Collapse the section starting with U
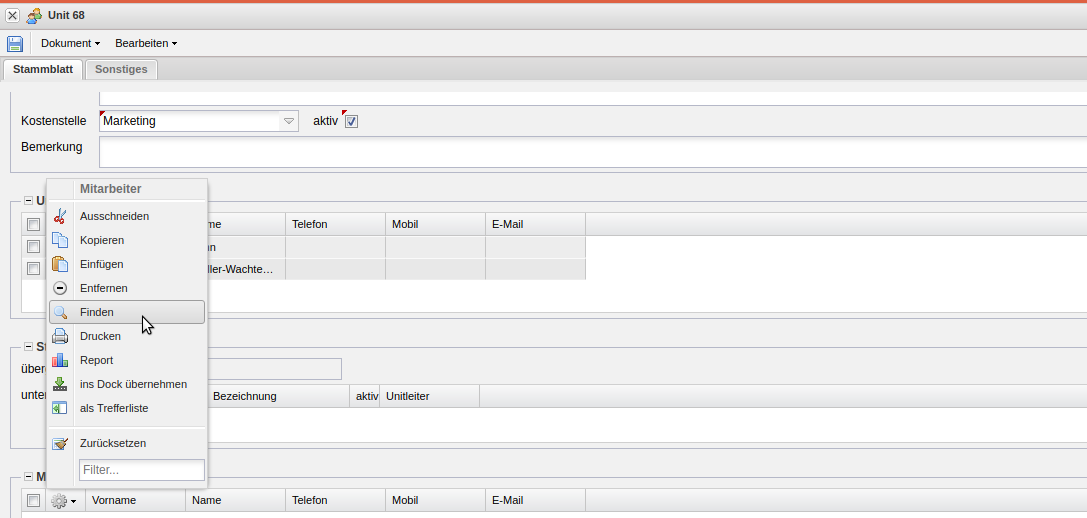 [28, 200]
